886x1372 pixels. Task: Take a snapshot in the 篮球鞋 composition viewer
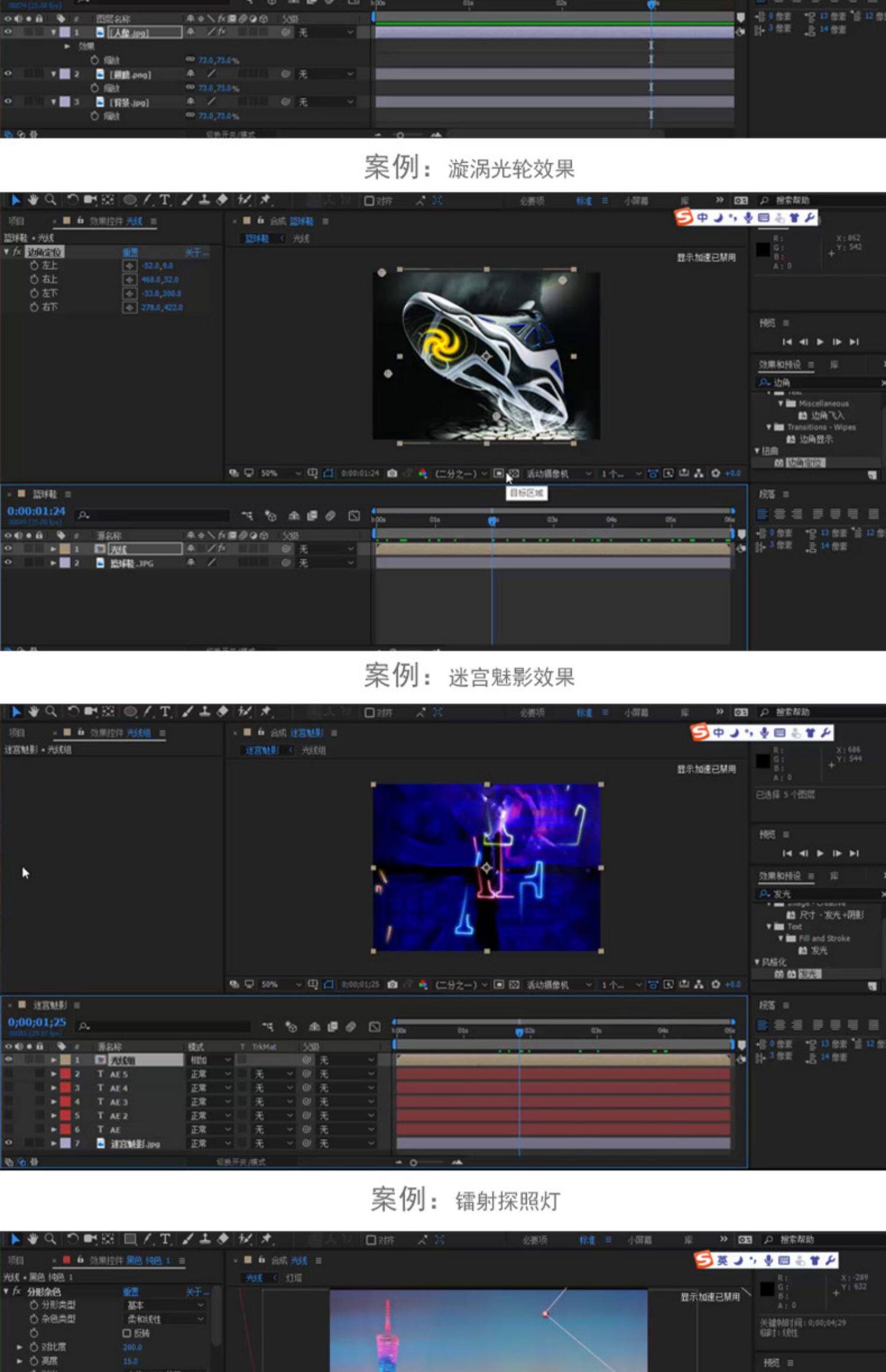[x=392, y=473]
